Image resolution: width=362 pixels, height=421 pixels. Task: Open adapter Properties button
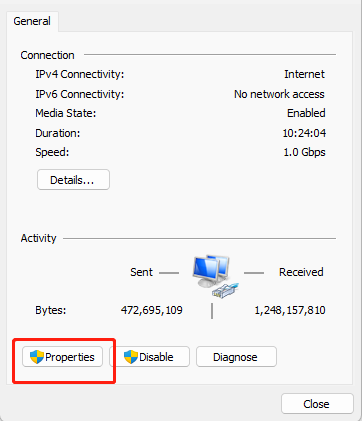pos(62,357)
